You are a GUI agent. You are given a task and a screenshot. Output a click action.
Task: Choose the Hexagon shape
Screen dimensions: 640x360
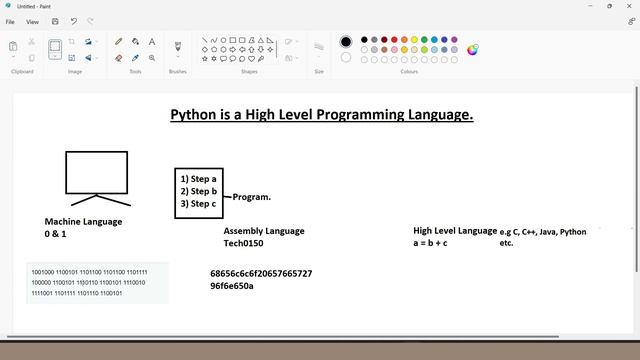[223, 49]
